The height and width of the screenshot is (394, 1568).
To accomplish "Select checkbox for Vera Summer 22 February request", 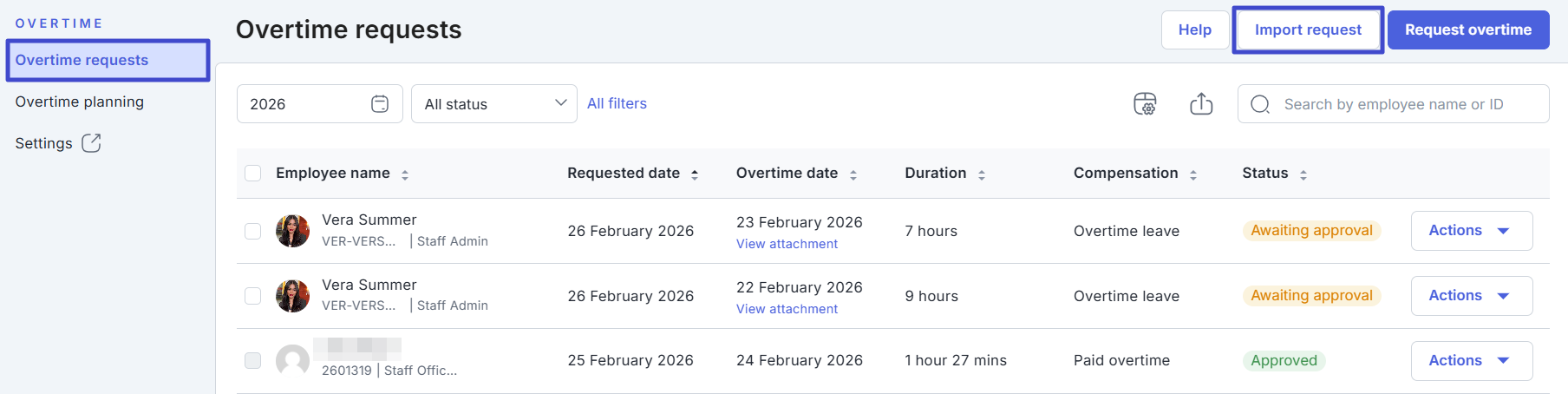I will click(253, 296).
